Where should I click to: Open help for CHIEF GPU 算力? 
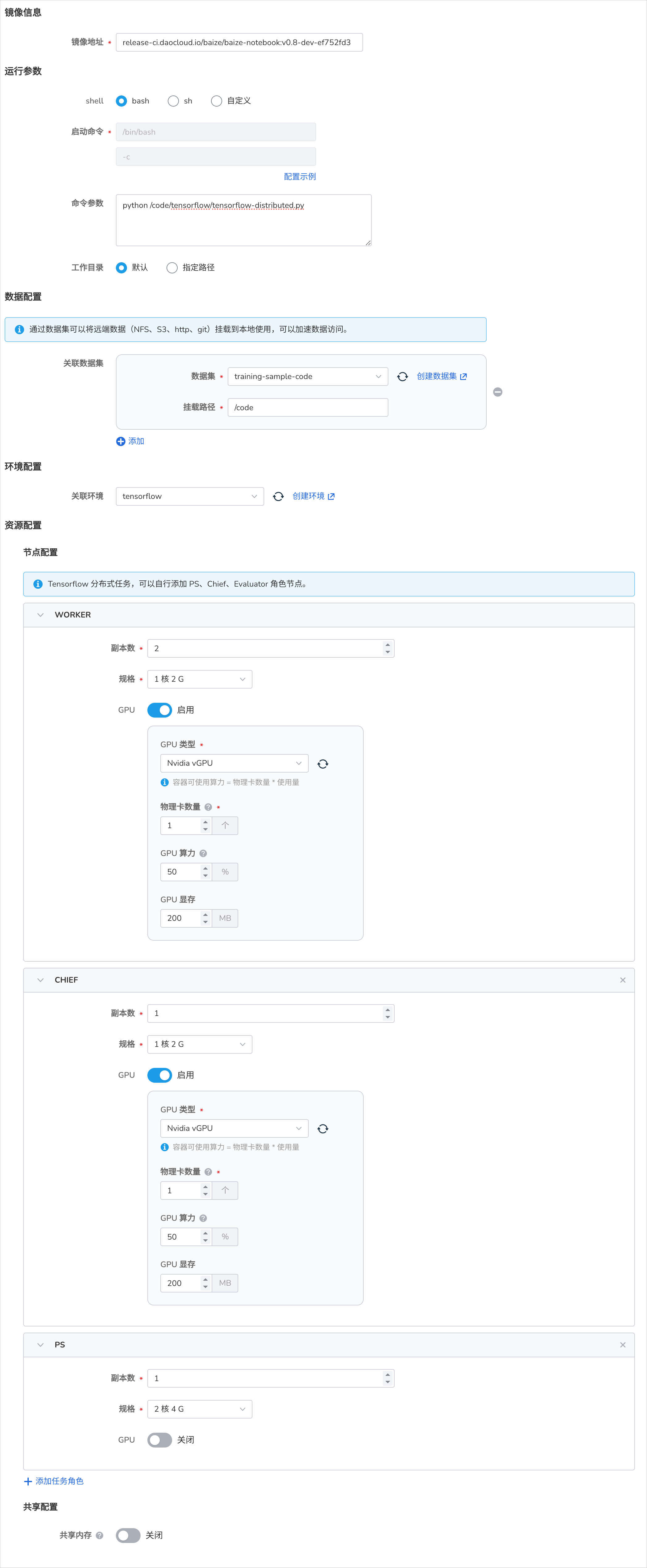pos(203,1218)
